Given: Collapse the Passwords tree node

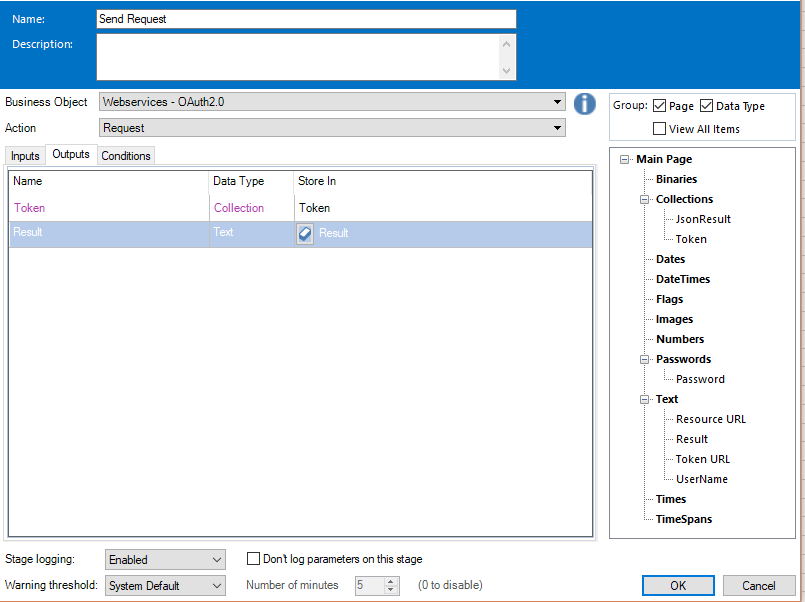Looking at the screenshot, I should [x=644, y=360].
